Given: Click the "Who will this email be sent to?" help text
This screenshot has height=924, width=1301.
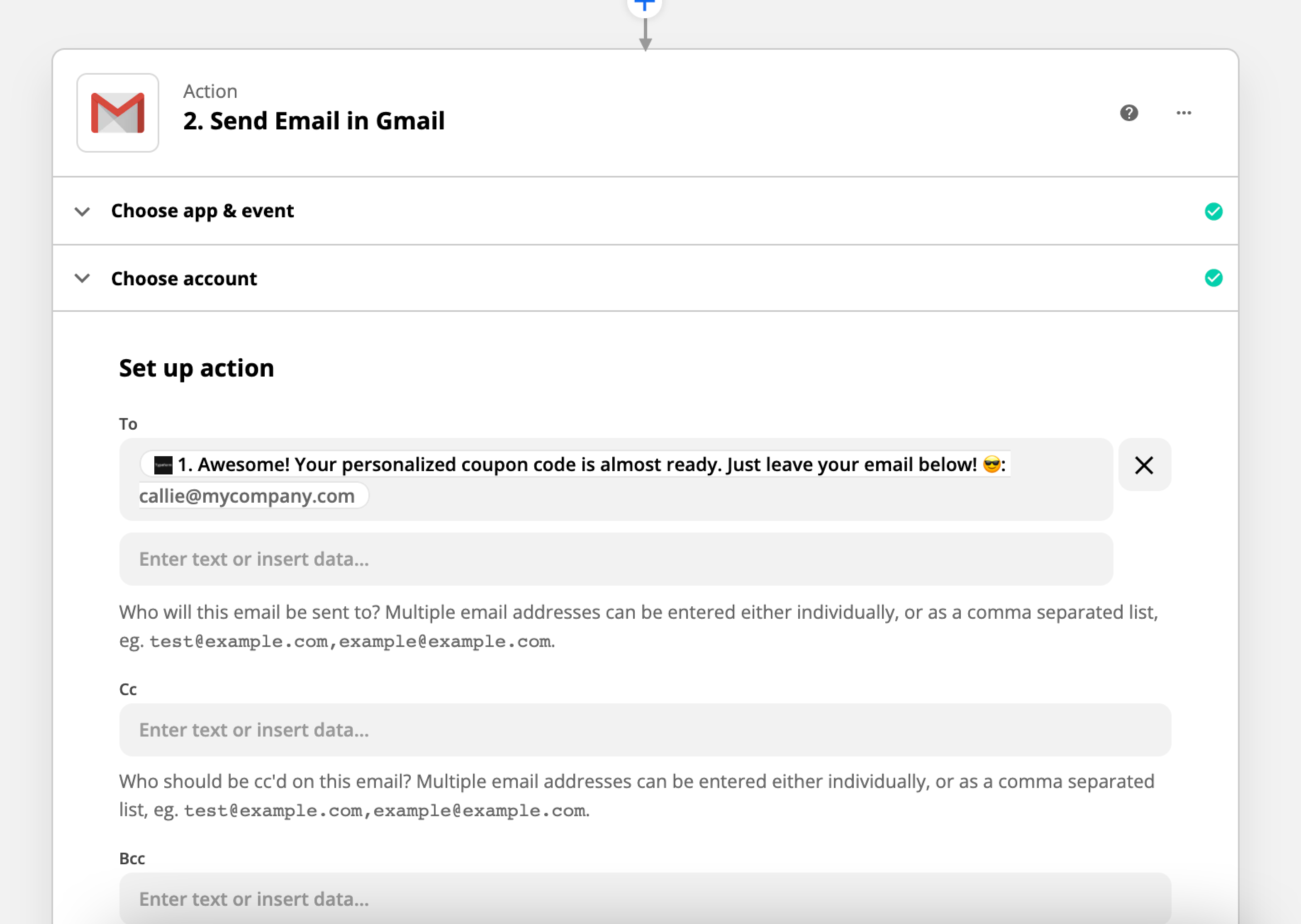Looking at the screenshot, I should click(638, 626).
